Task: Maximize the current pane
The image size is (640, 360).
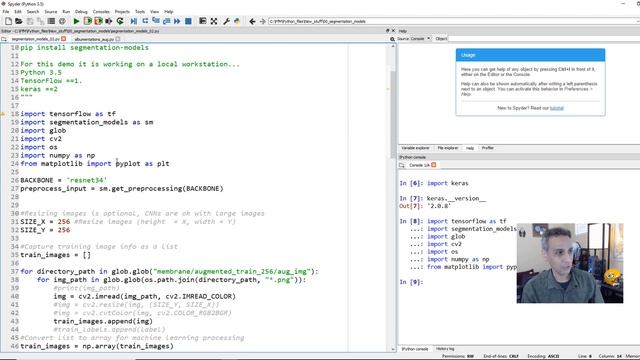Action: (x=202, y=21)
